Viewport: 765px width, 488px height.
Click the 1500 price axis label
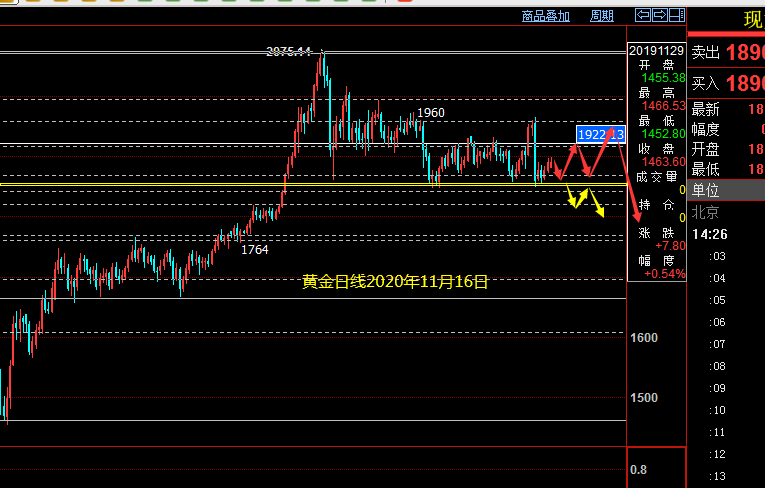click(644, 398)
